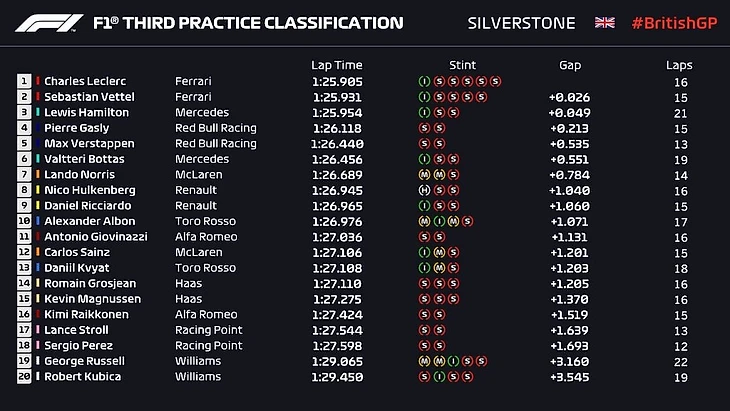Select driver name Max Verstappen
The image size is (730, 411).
click(88, 143)
